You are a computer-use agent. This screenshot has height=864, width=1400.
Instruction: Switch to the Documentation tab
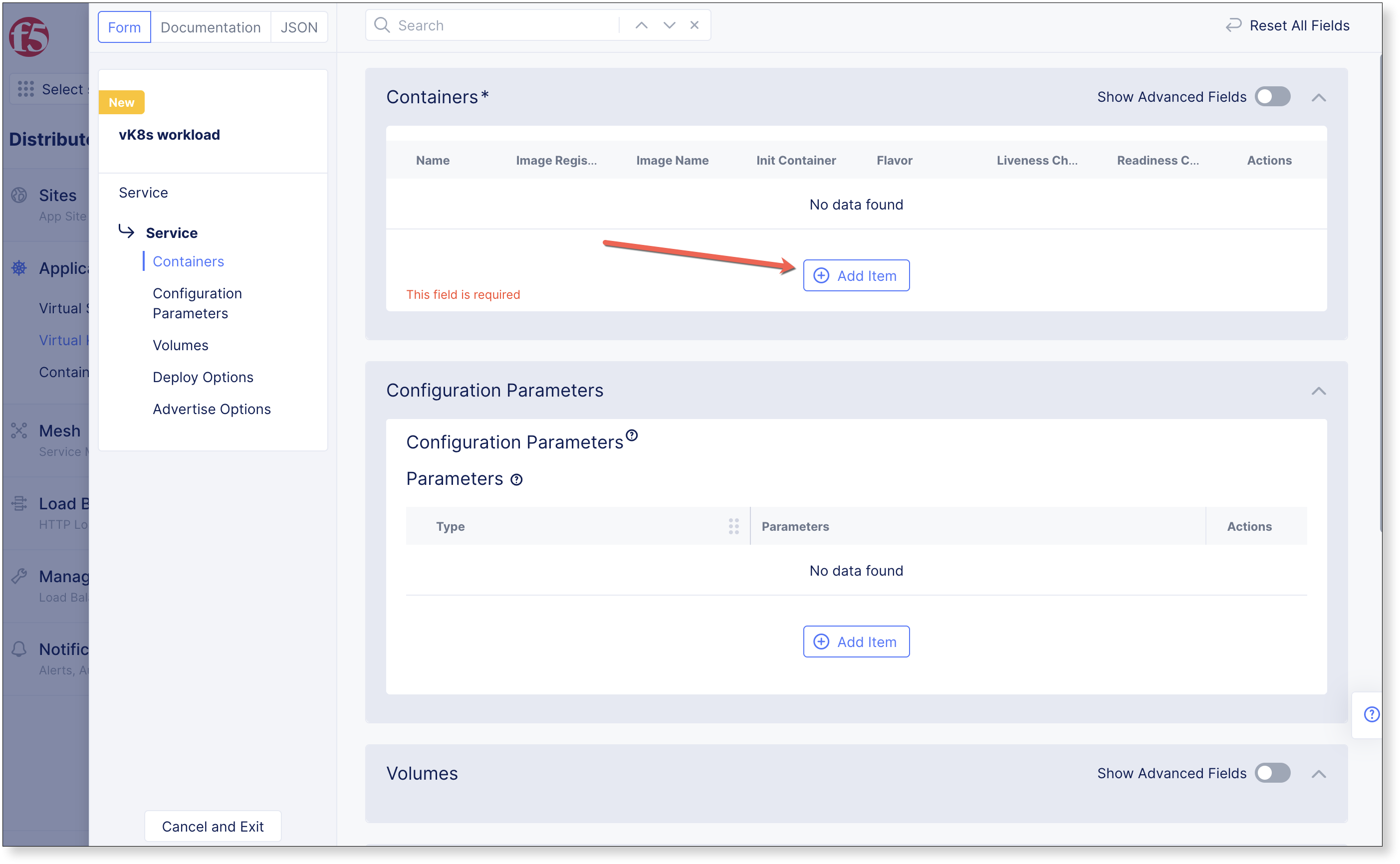210,27
